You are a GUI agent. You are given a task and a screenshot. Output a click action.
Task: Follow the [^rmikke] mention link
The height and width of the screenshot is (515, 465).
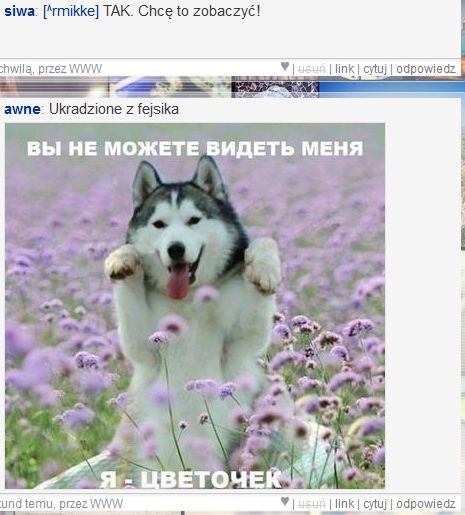(71, 11)
